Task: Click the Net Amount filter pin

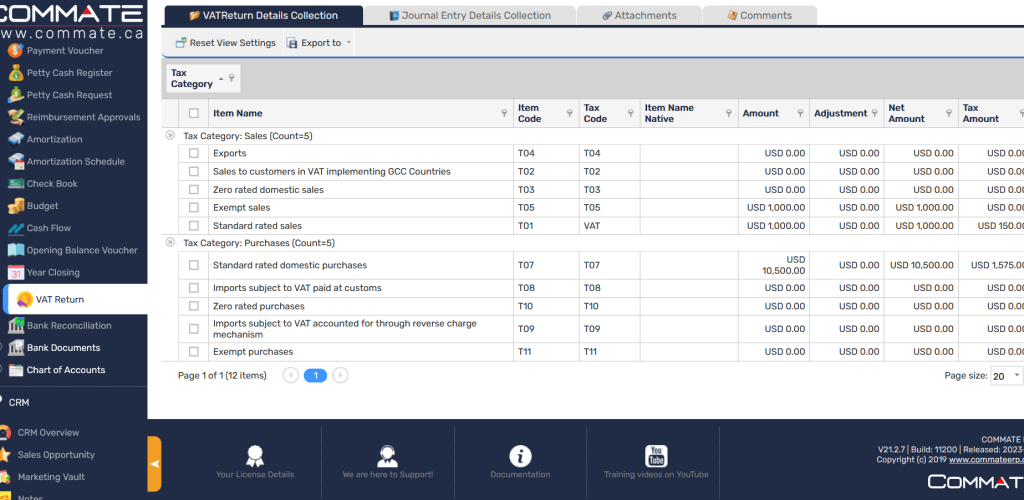Action: point(949,113)
